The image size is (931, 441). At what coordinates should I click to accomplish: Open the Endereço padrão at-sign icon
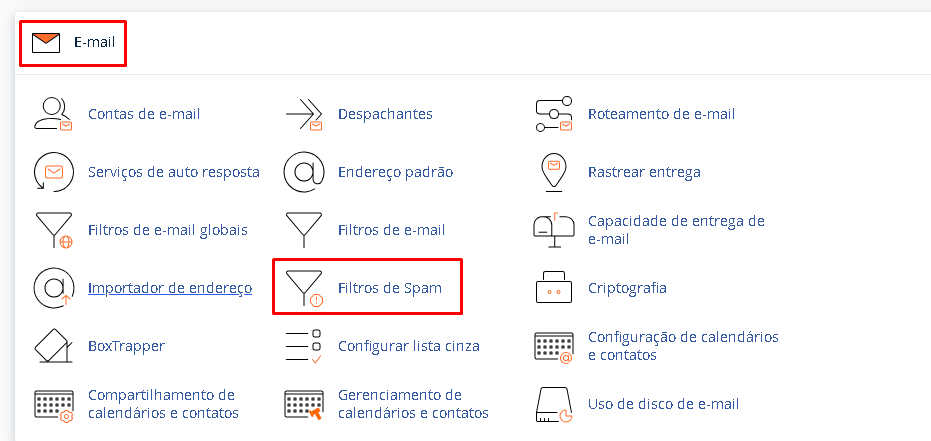click(x=304, y=172)
